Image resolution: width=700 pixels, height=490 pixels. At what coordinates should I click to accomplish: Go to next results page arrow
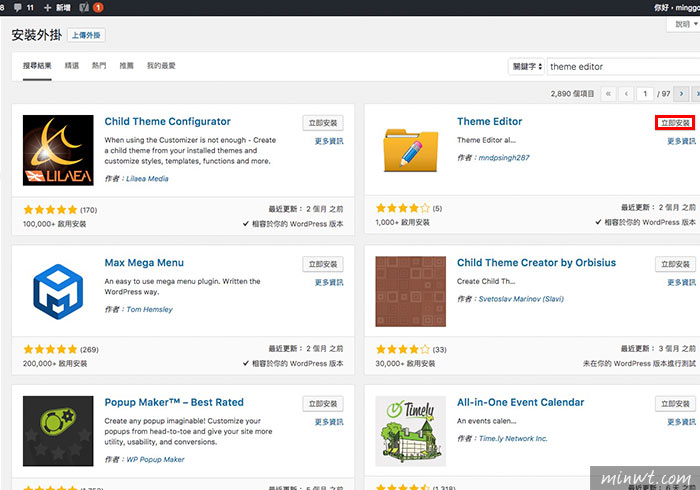[681, 94]
